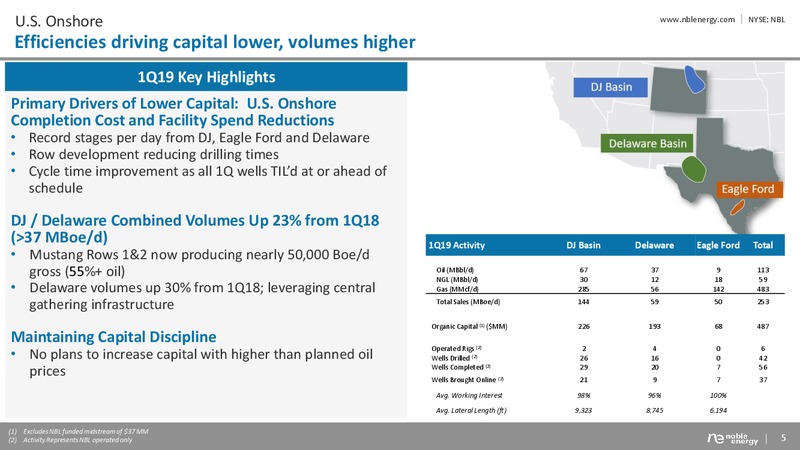Click the DJ Basin column header in table
Viewport: 800px width, 450px height.
[583, 245]
